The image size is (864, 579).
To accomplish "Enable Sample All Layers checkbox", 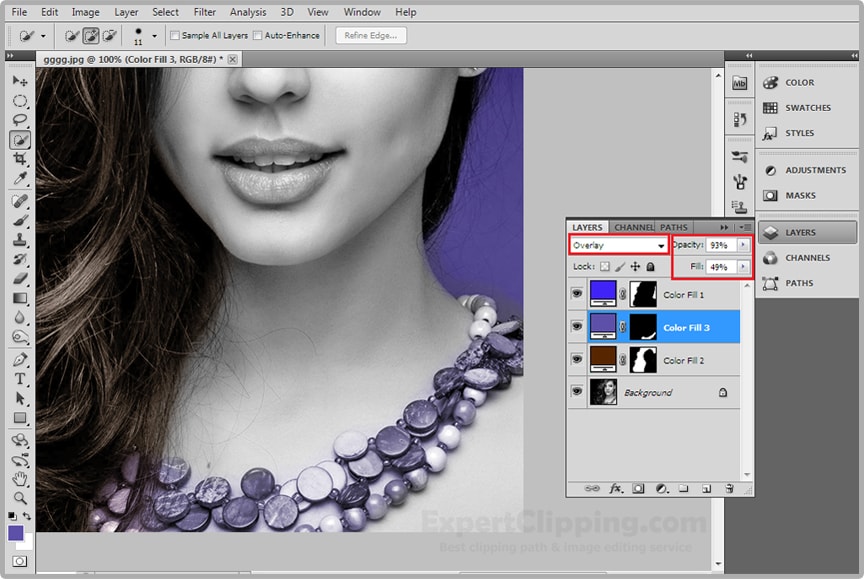I will (x=176, y=36).
